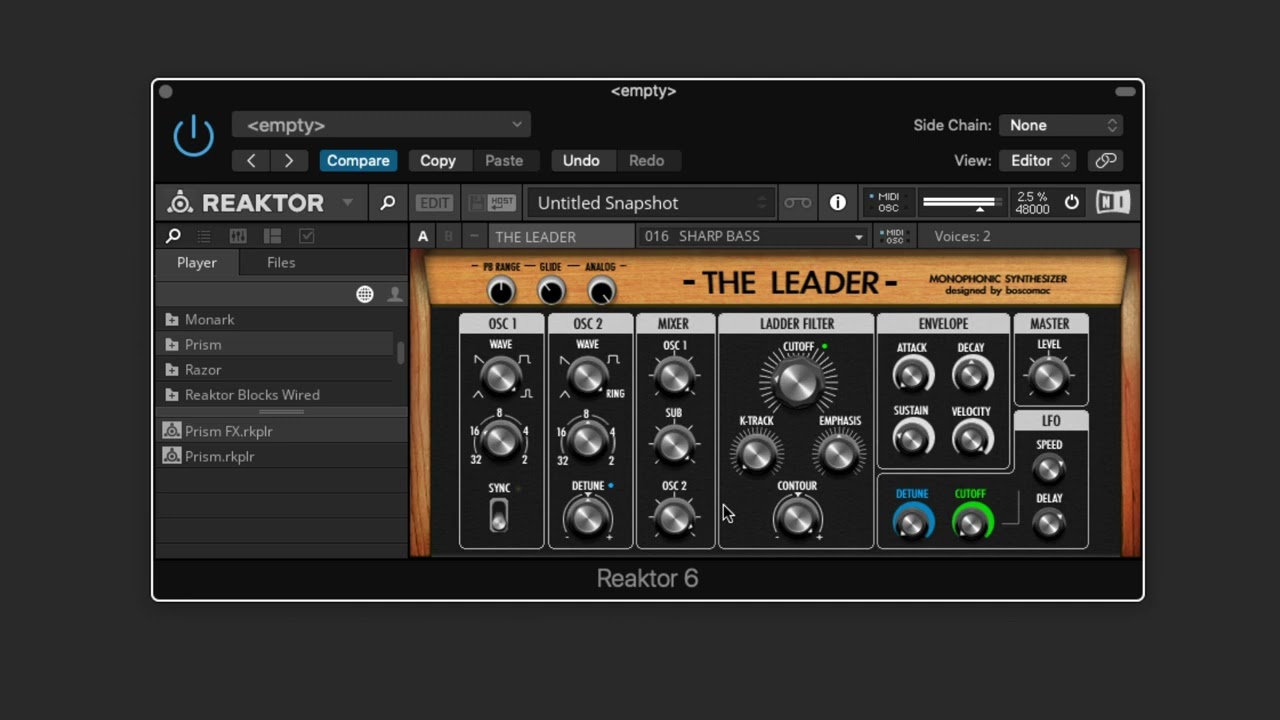Select the user content icon
Screen dimensions: 1280x720
pos(395,294)
